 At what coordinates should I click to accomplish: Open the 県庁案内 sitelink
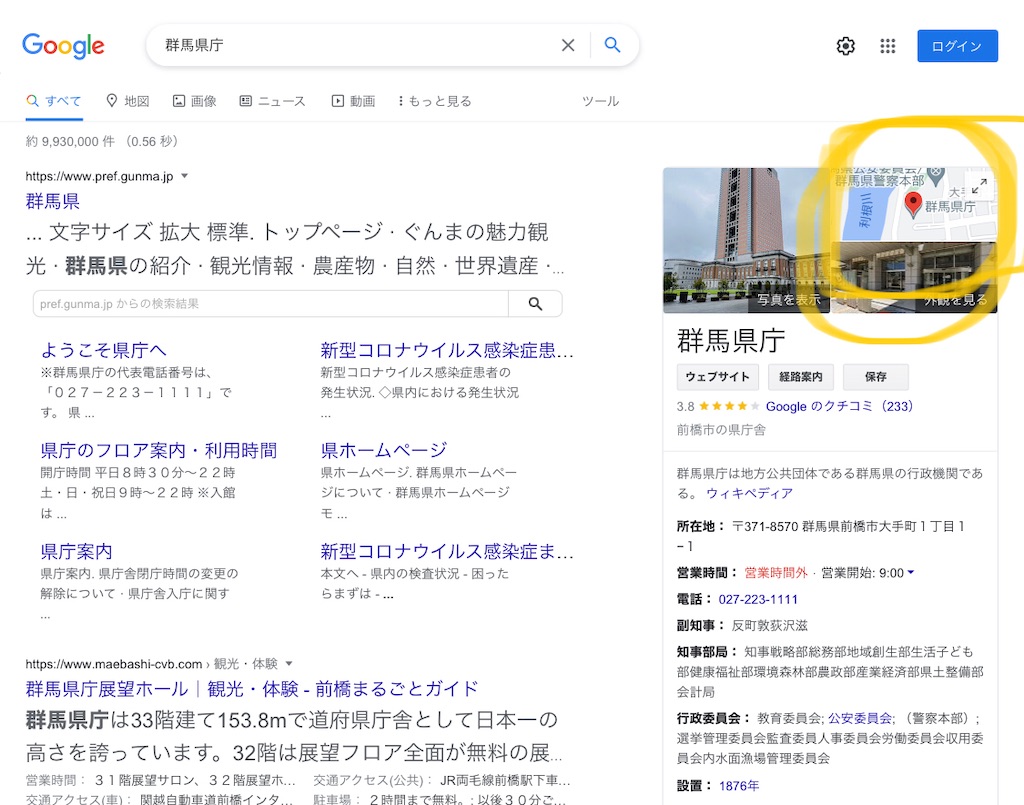pyautogui.click(x=76, y=552)
